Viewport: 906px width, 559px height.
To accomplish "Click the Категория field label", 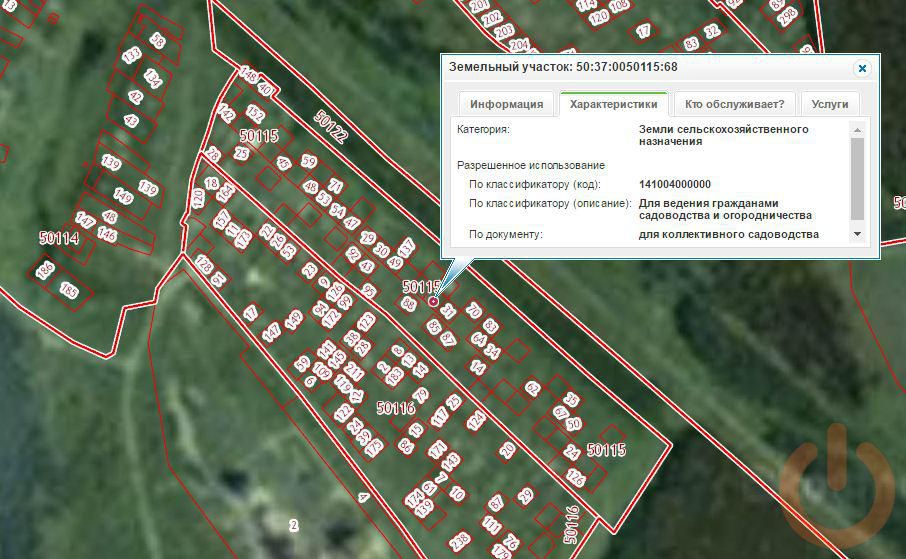I will pos(483,129).
